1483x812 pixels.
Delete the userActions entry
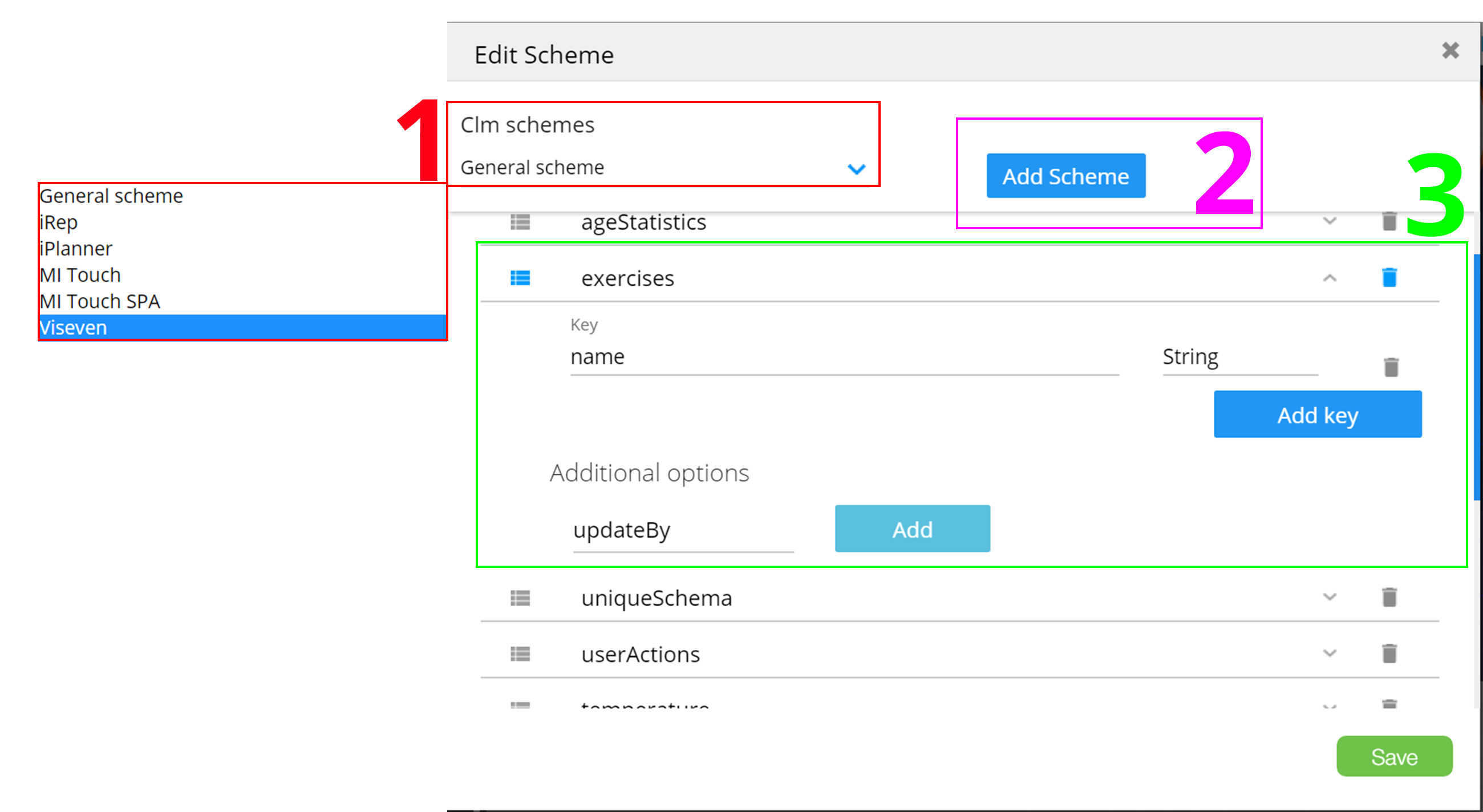coord(1389,653)
